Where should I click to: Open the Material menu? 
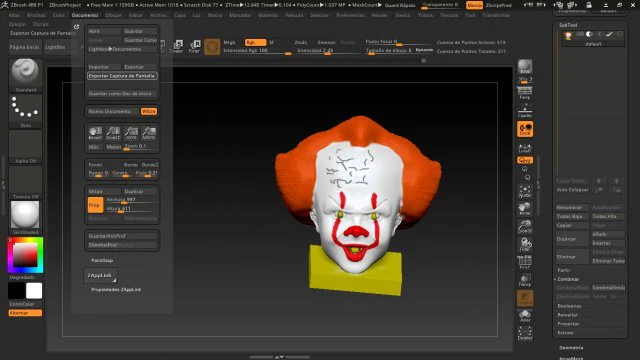268,15
